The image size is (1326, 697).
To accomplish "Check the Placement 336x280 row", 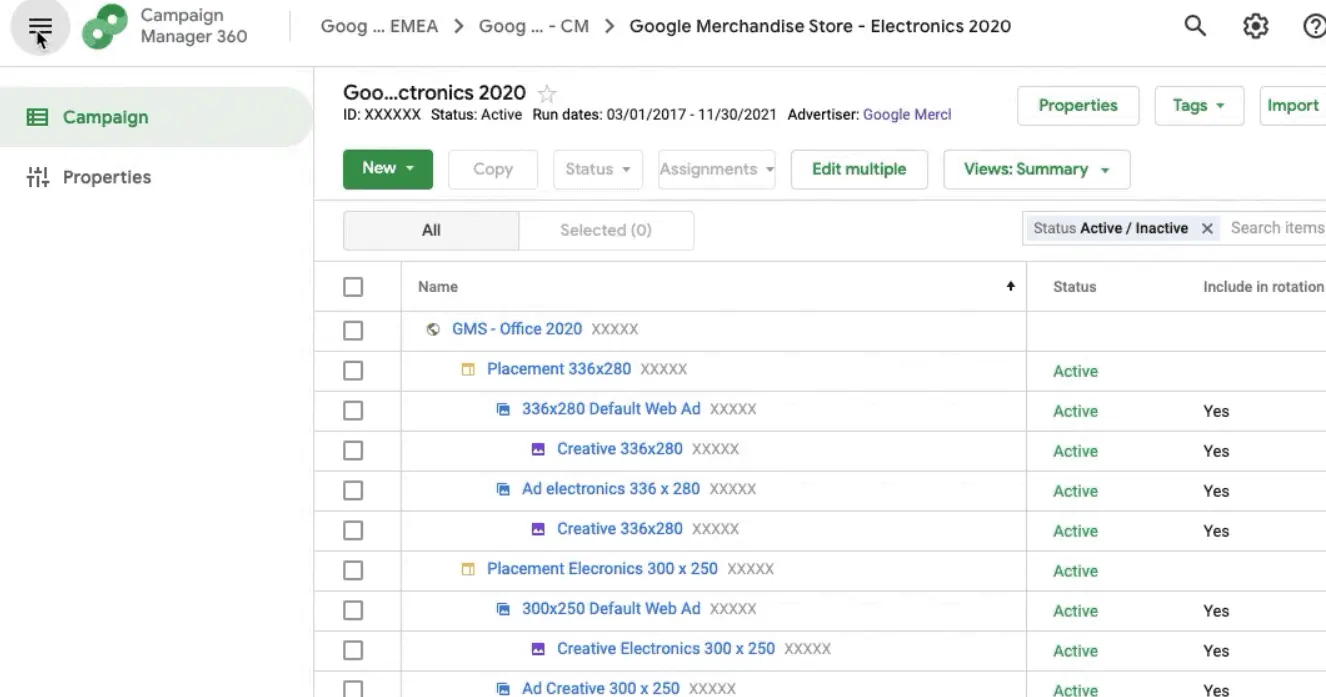I will 353,370.
